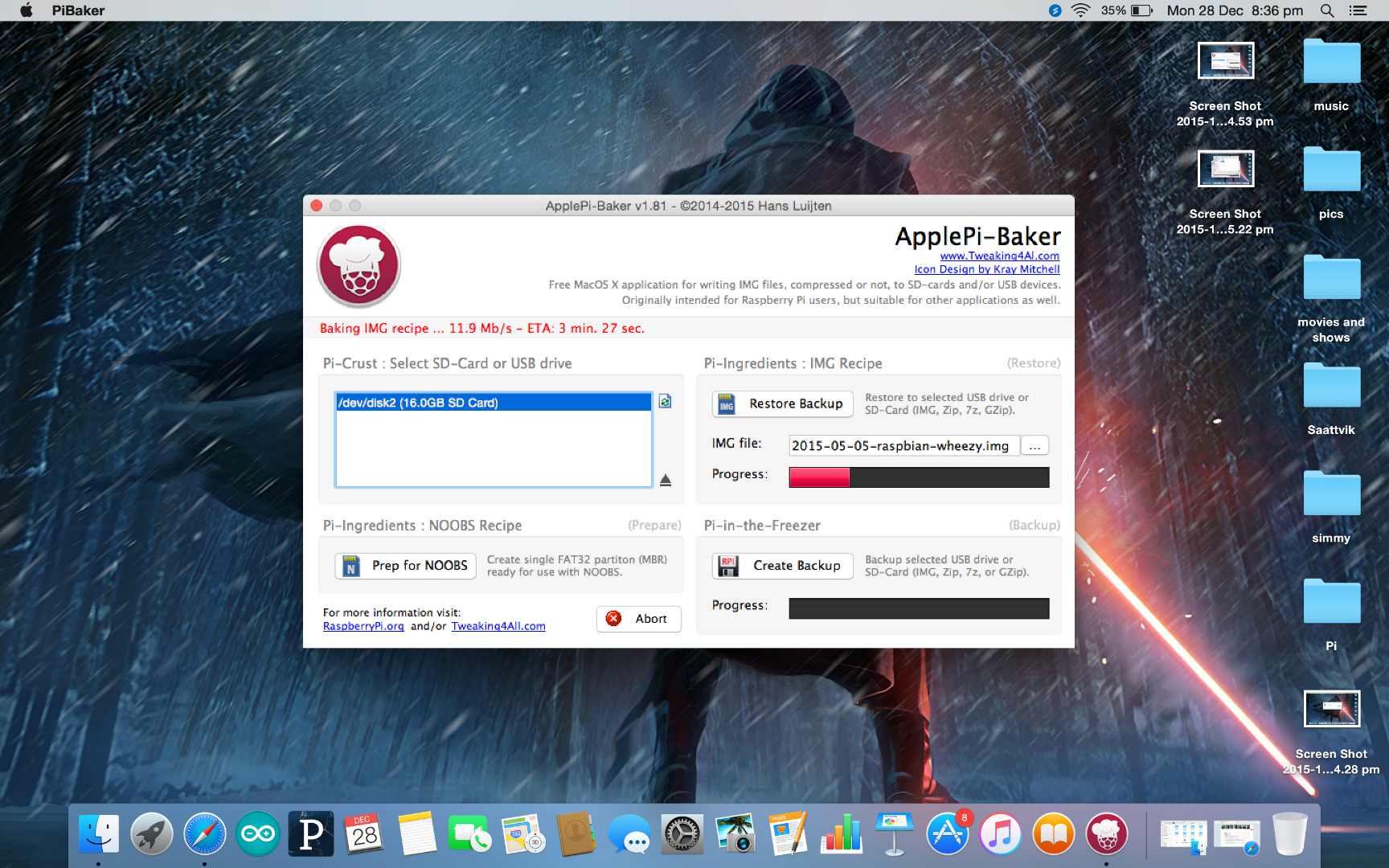Click the battery indicator showing 35%

[x=1125, y=10]
